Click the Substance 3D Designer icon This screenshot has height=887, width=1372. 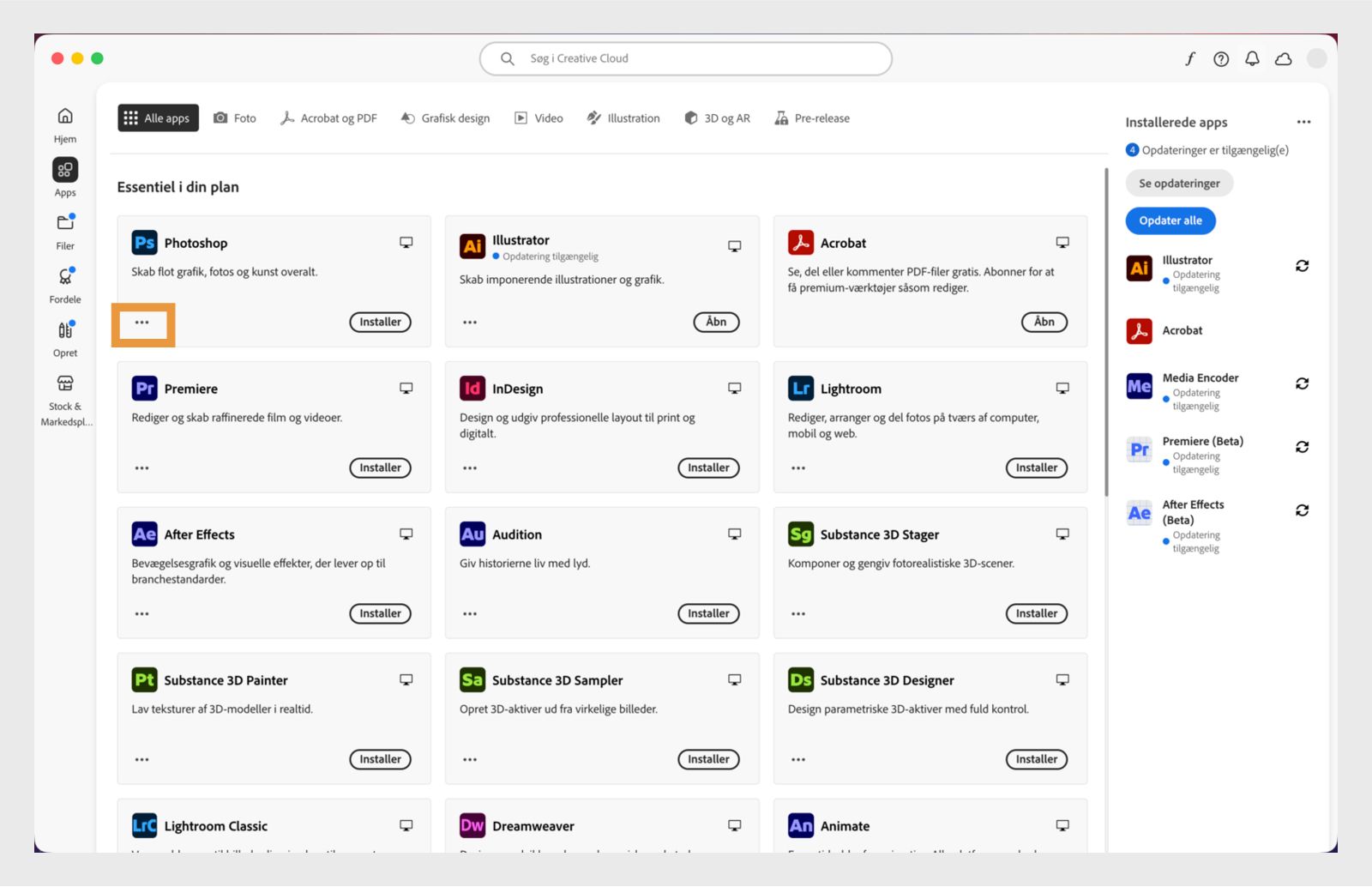pos(801,680)
